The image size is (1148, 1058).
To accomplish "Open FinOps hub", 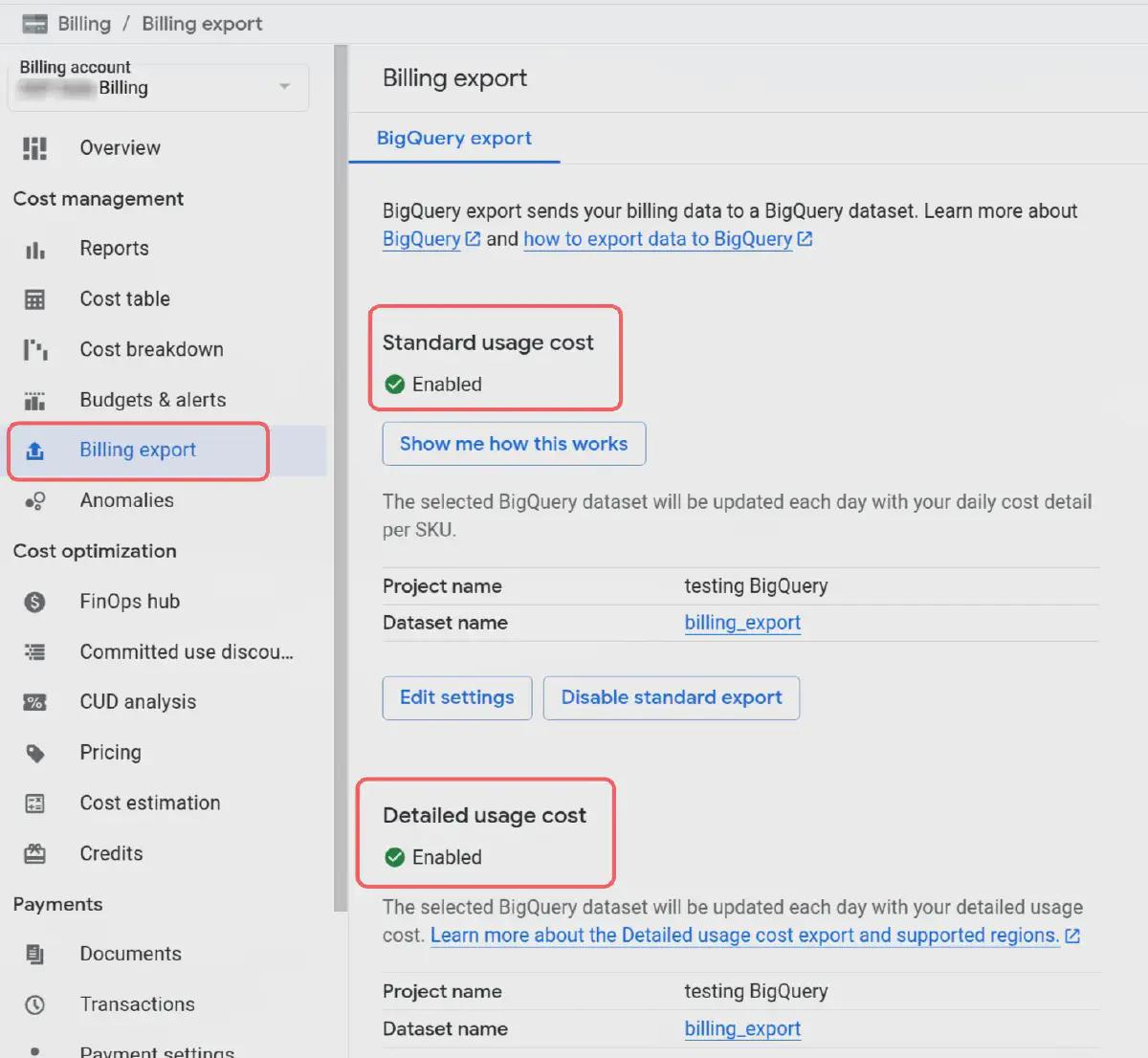I will point(129,602).
